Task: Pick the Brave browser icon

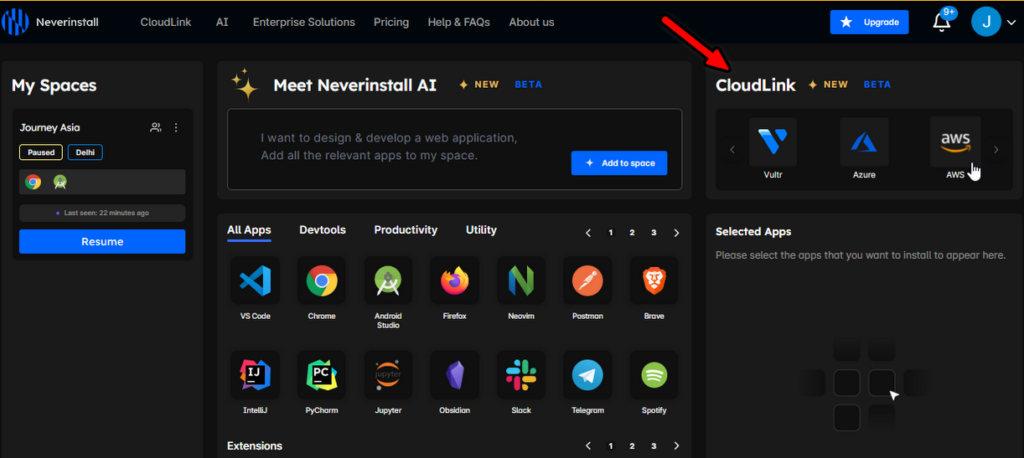Action: pyautogui.click(x=654, y=281)
